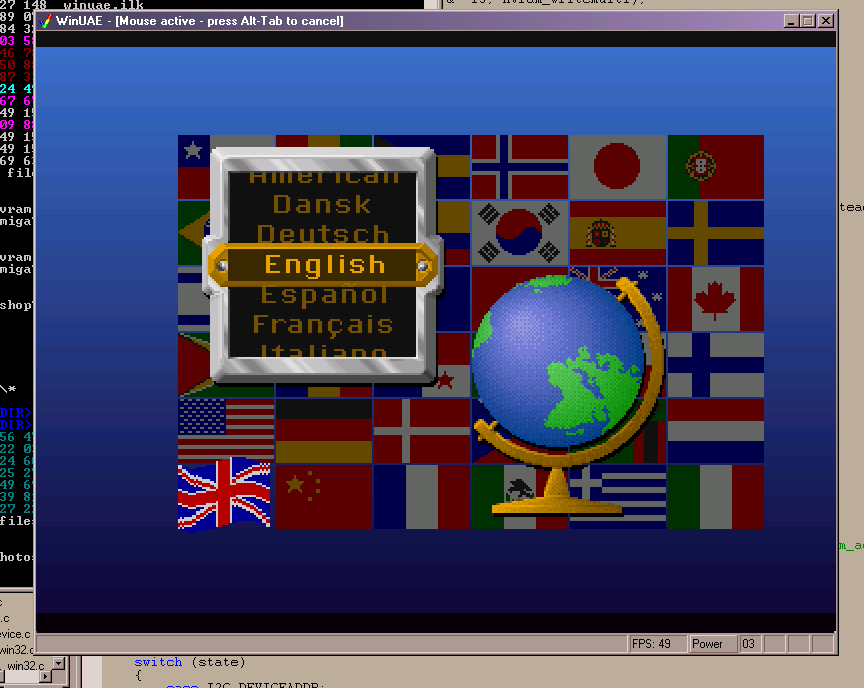Choose the Finnish flag
864x688 pixels.
716,365
